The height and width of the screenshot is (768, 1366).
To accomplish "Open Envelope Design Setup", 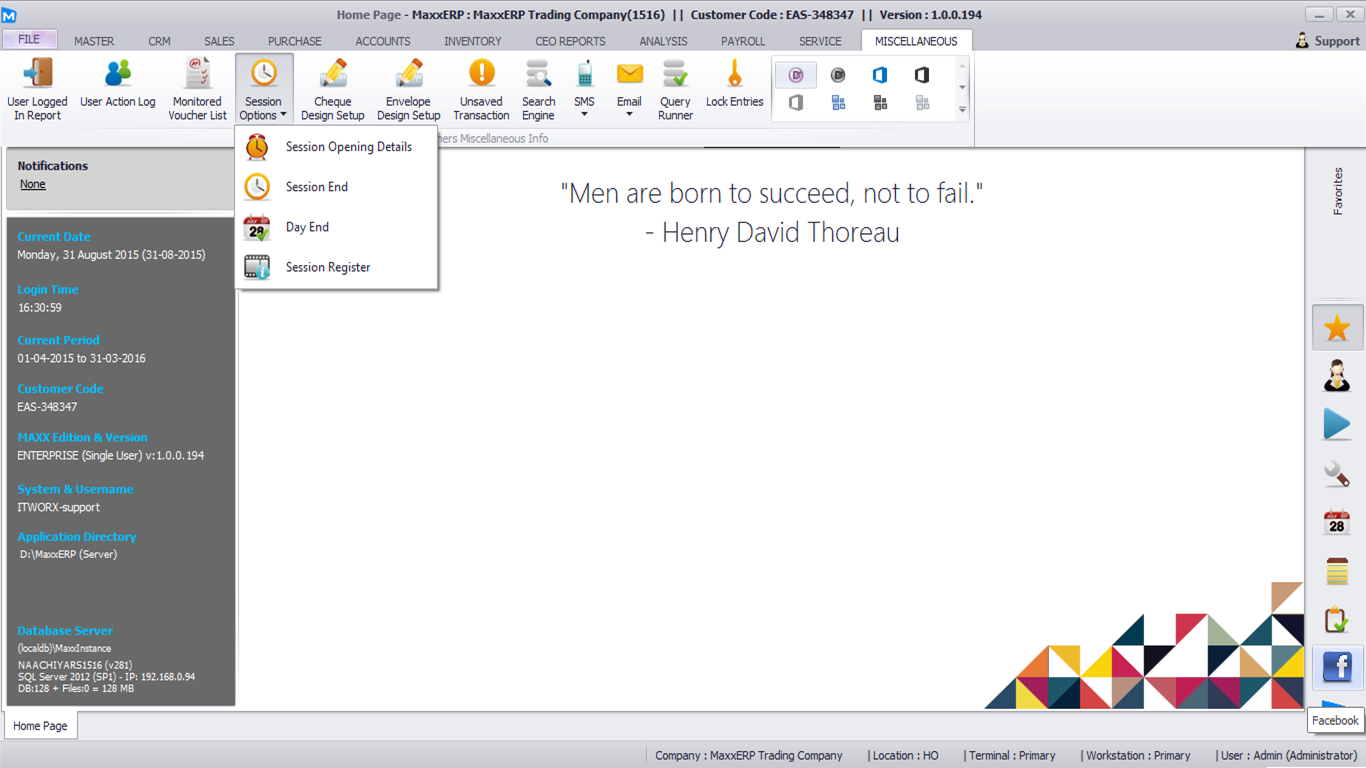I will (408, 89).
